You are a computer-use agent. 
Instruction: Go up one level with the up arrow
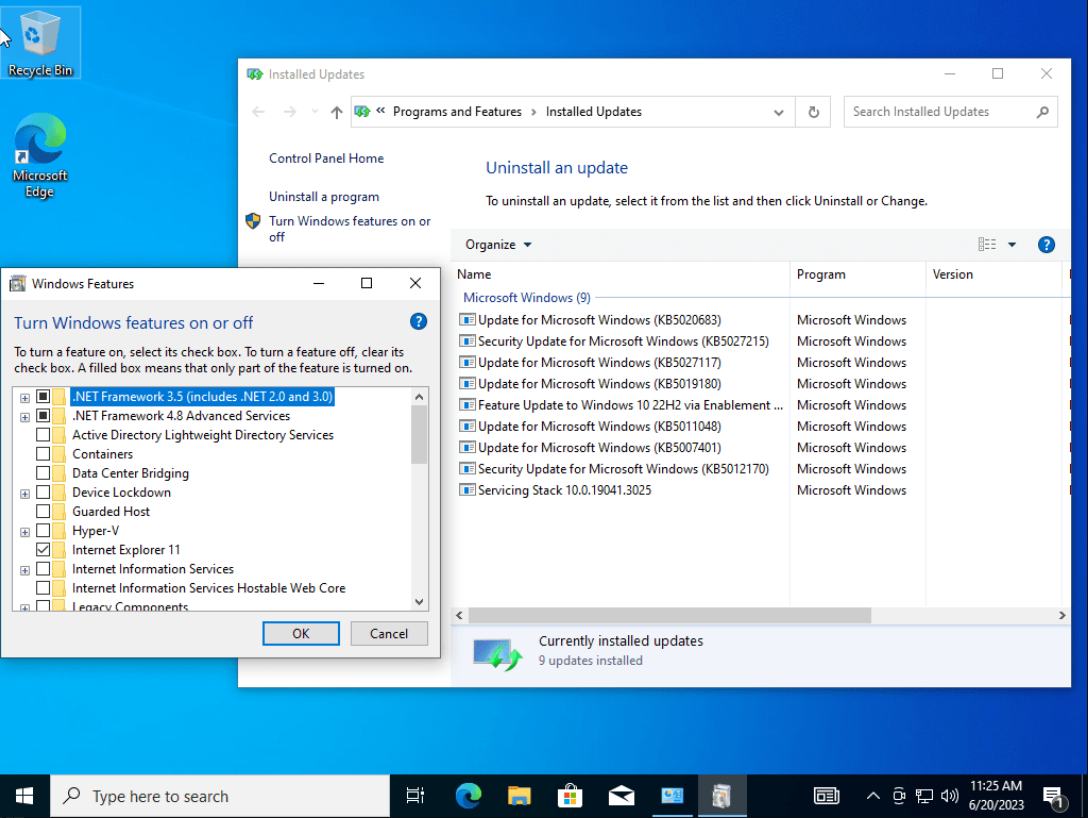click(x=337, y=112)
